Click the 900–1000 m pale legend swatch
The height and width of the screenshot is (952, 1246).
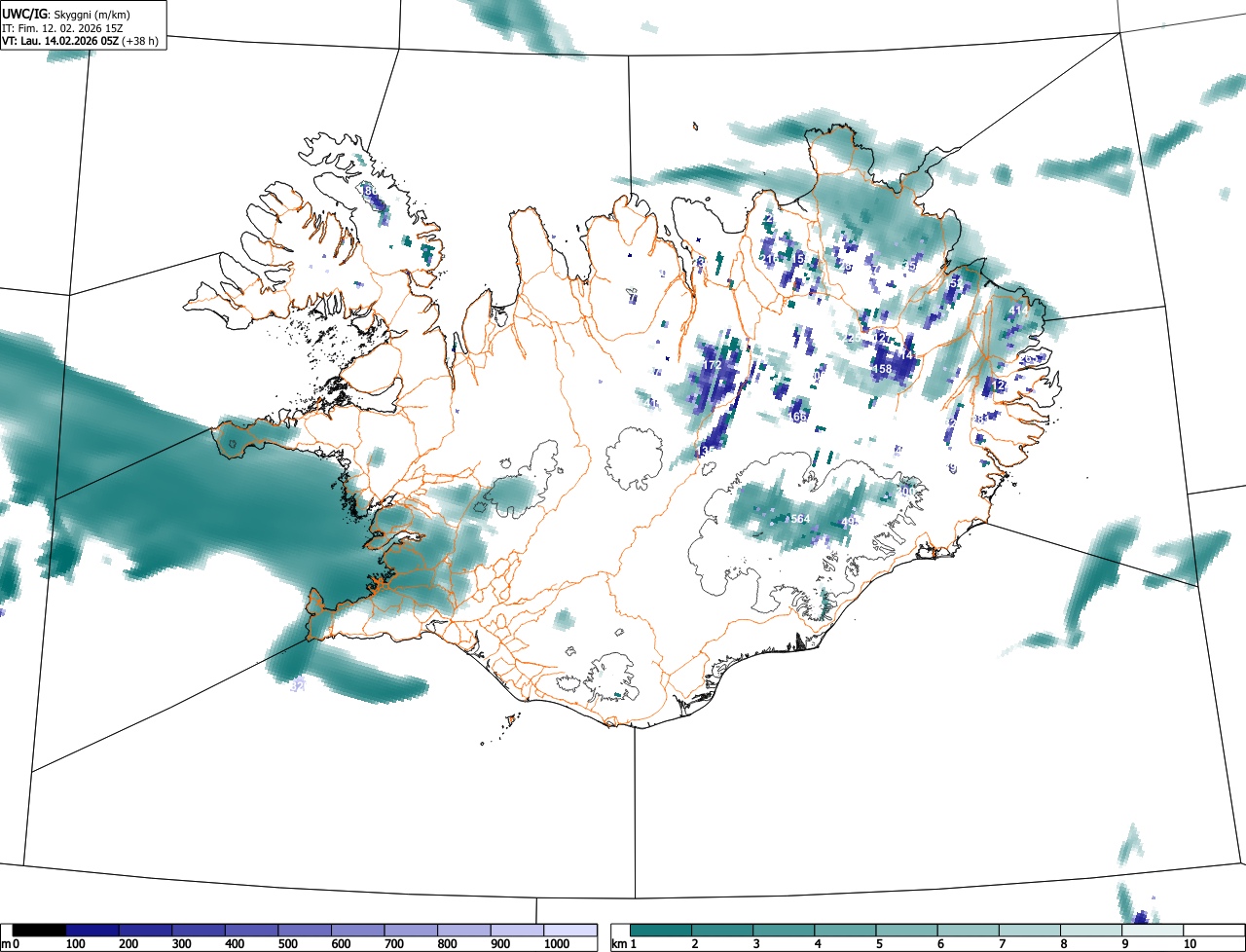pyautogui.click(x=517, y=931)
